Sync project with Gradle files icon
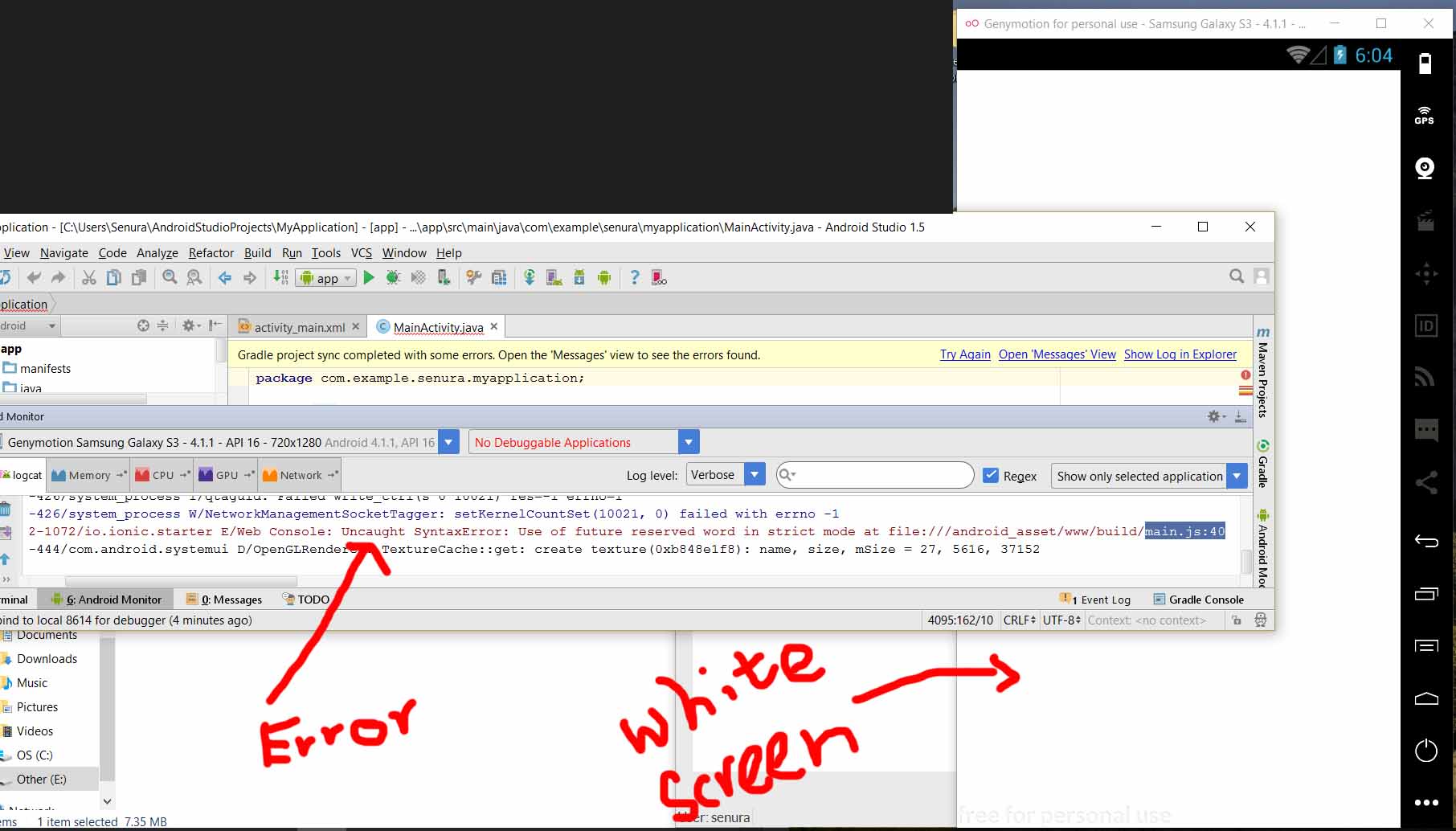The image size is (1456, 831). point(530,278)
